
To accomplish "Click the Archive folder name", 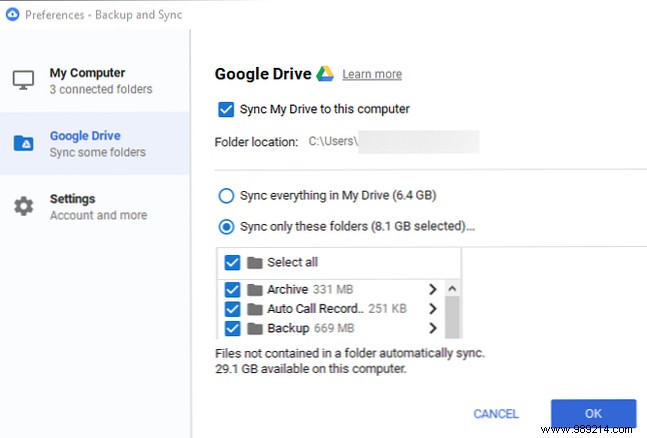I will pos(287,289).
